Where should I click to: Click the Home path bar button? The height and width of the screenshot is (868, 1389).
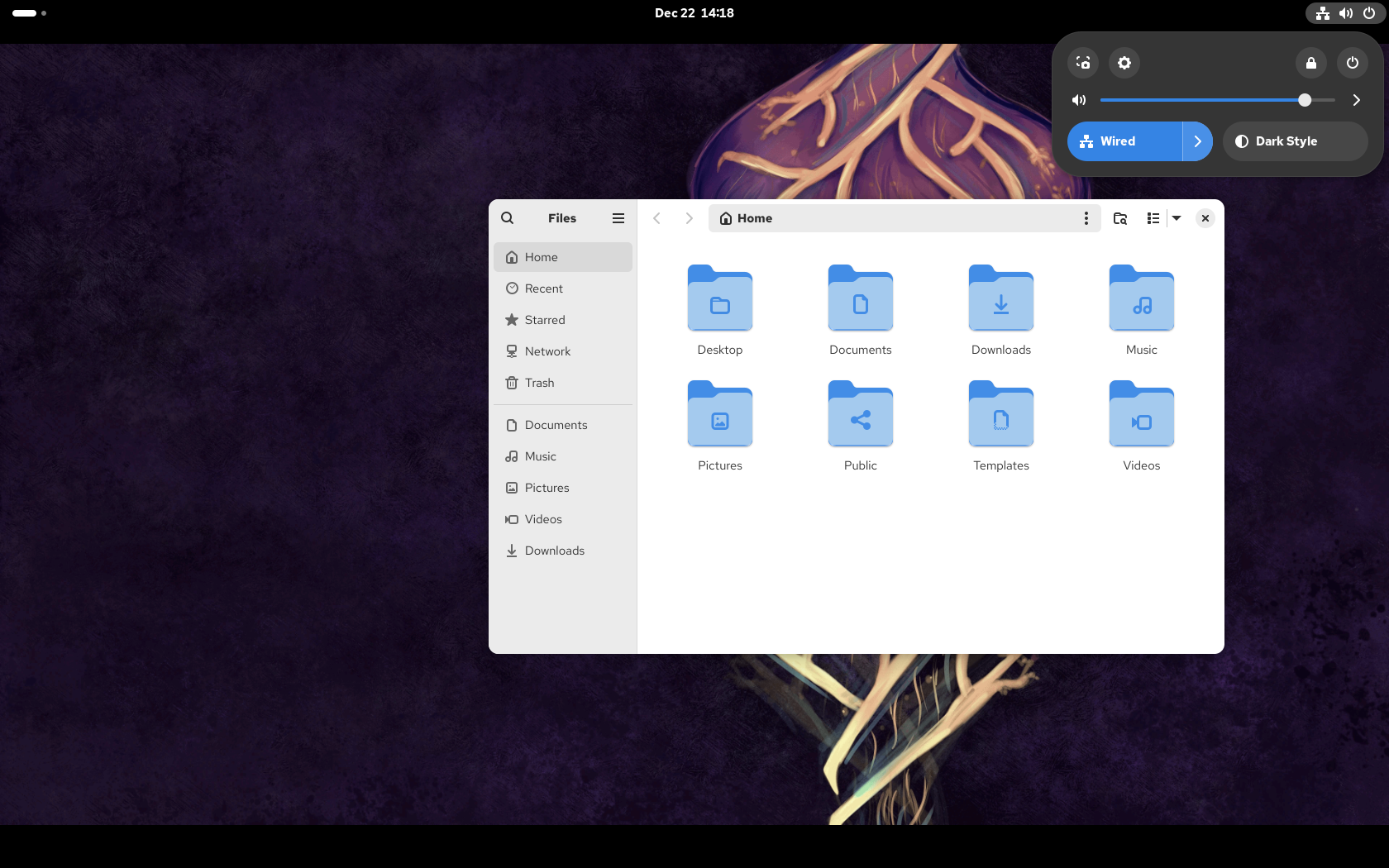coord(746,218)
